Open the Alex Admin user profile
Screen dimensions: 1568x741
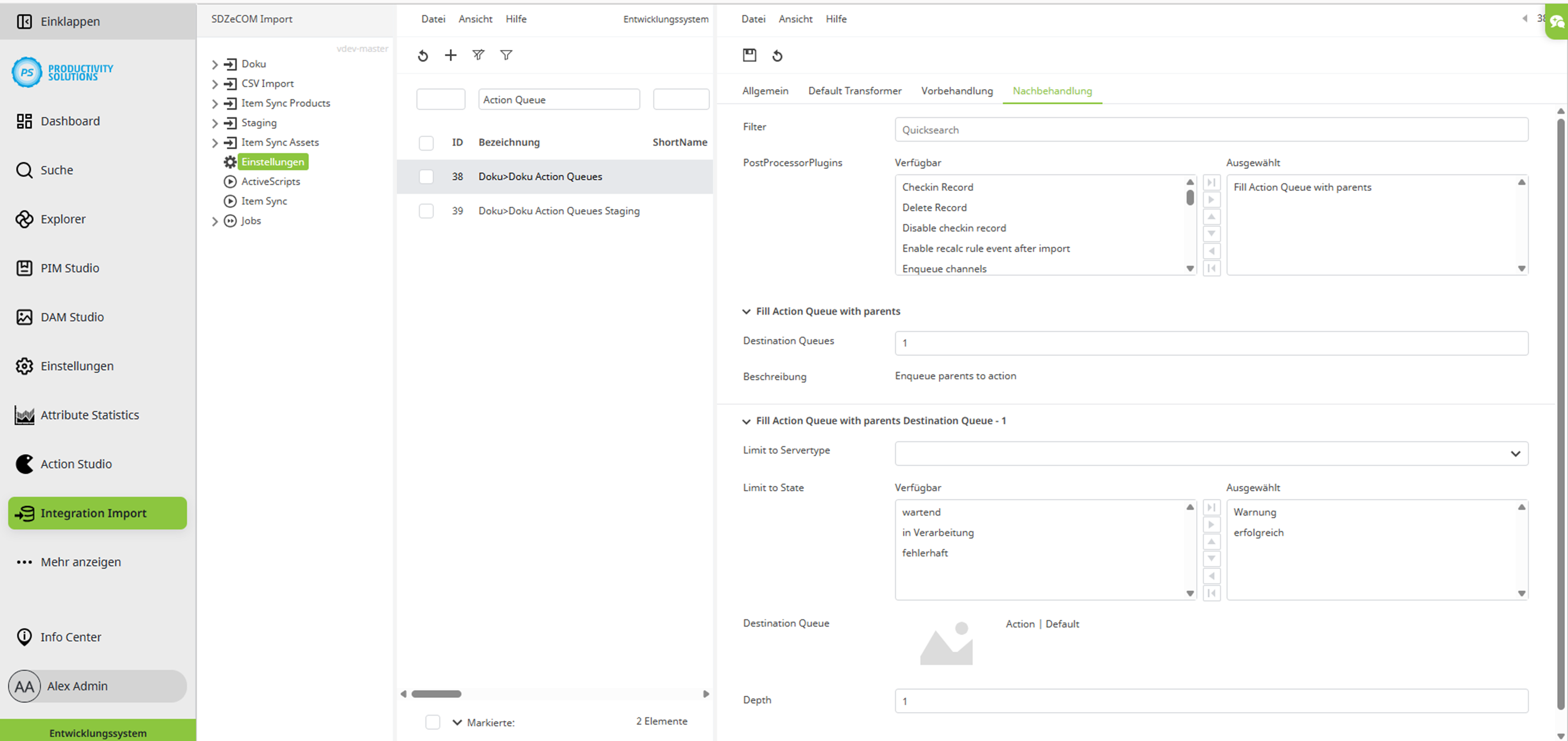(97, 686)
